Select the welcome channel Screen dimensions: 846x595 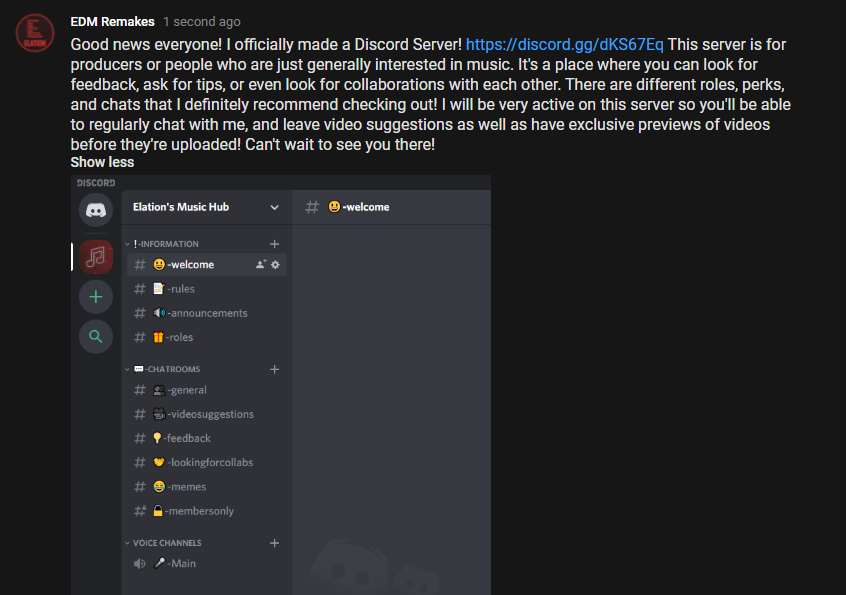pyautogui.click(x=207, y=264)
